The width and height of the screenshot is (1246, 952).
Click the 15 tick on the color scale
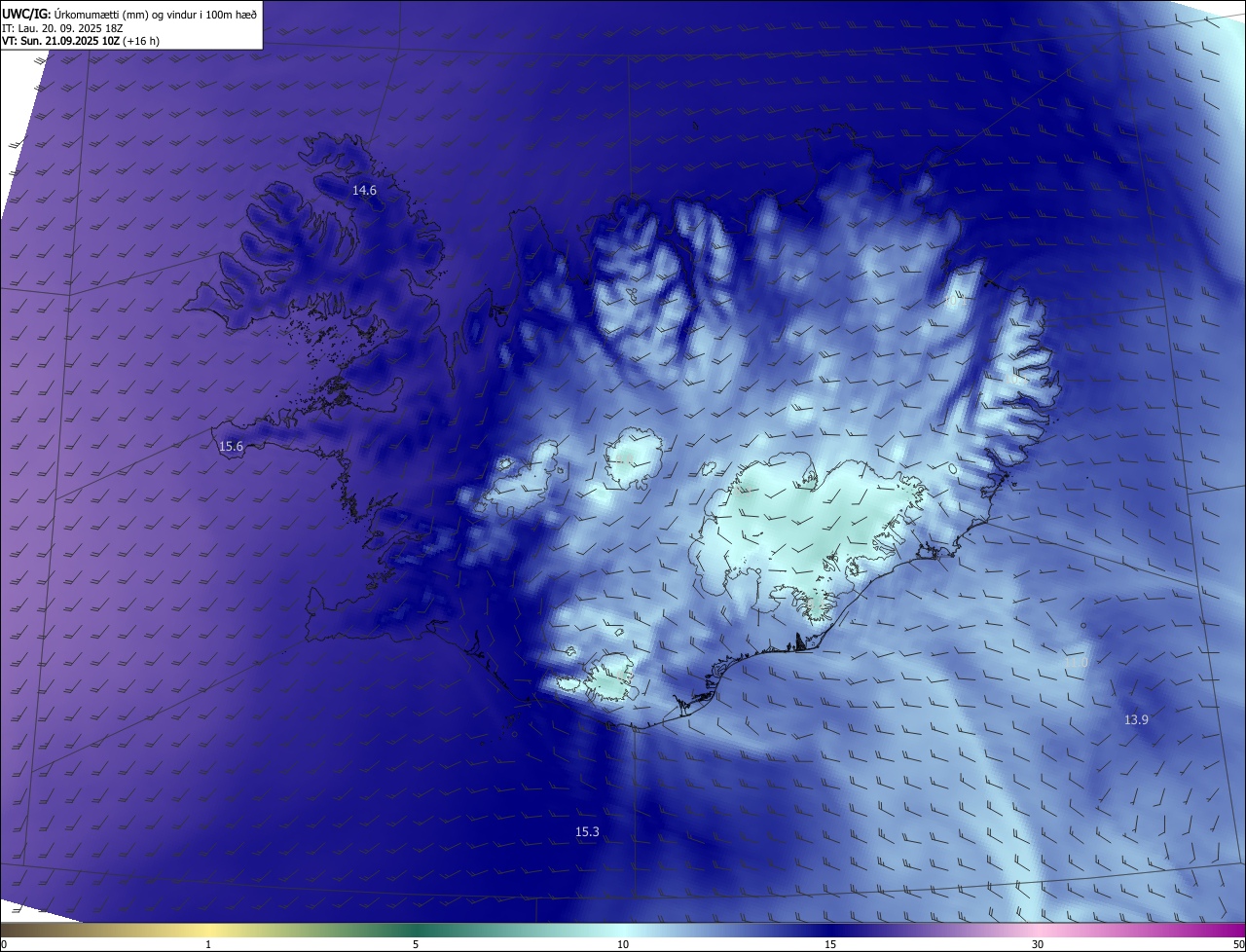(x=830, y=944)
